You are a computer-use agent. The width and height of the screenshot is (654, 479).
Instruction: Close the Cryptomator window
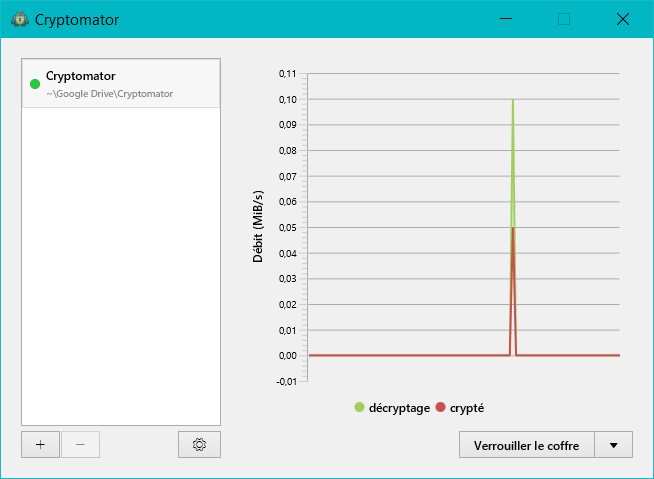click(623, 19)
